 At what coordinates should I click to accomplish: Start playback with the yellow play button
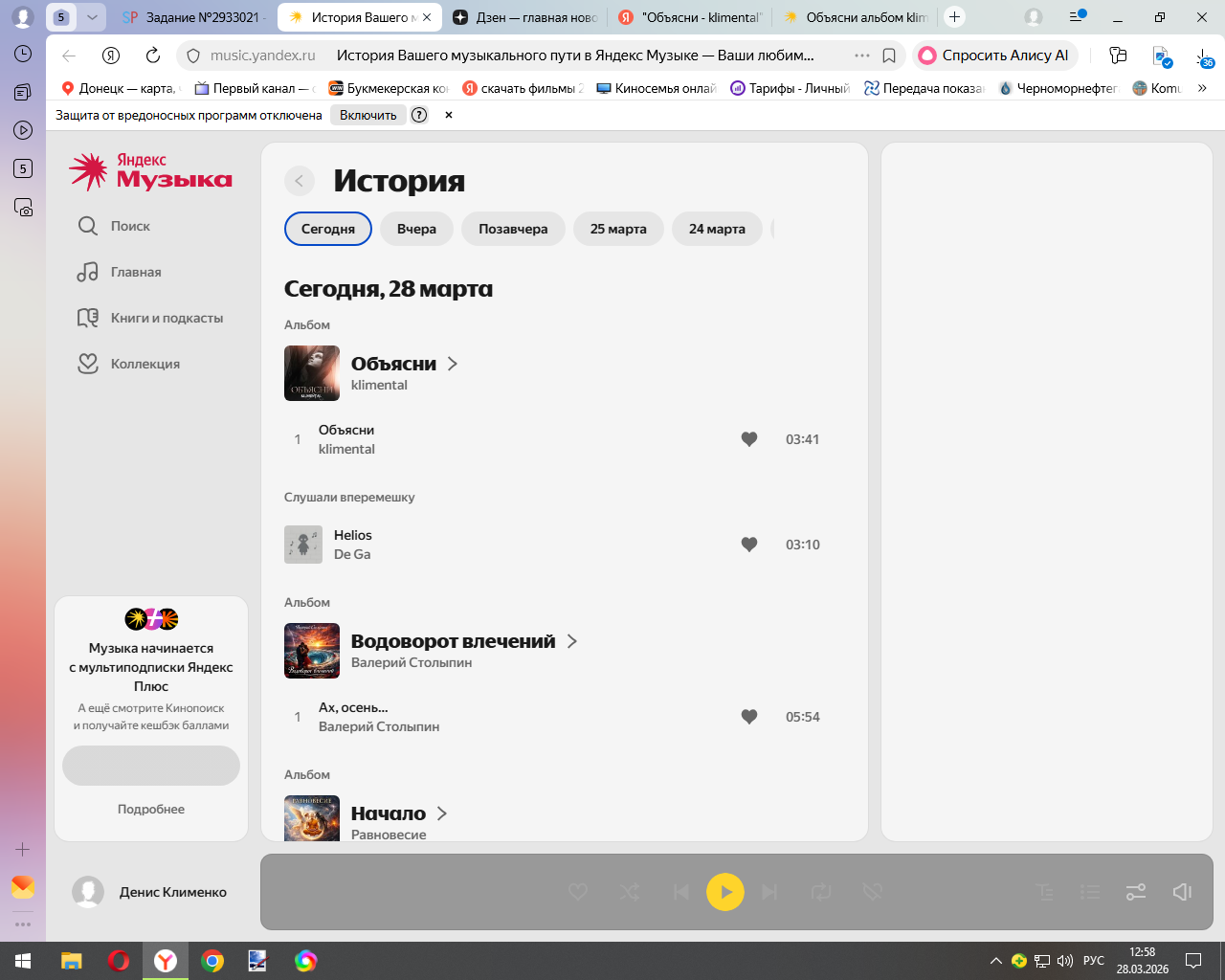tap(725, 892)
